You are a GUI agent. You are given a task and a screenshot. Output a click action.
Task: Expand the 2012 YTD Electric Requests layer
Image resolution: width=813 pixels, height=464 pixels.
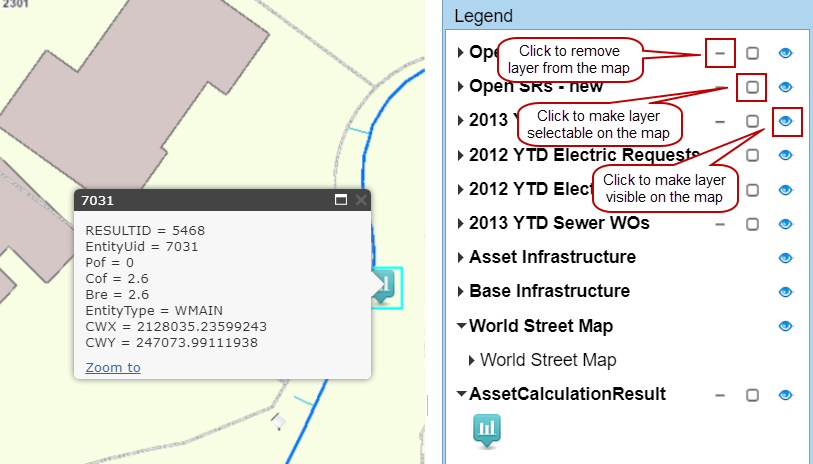pyautogui.click(x=460, y=155)
